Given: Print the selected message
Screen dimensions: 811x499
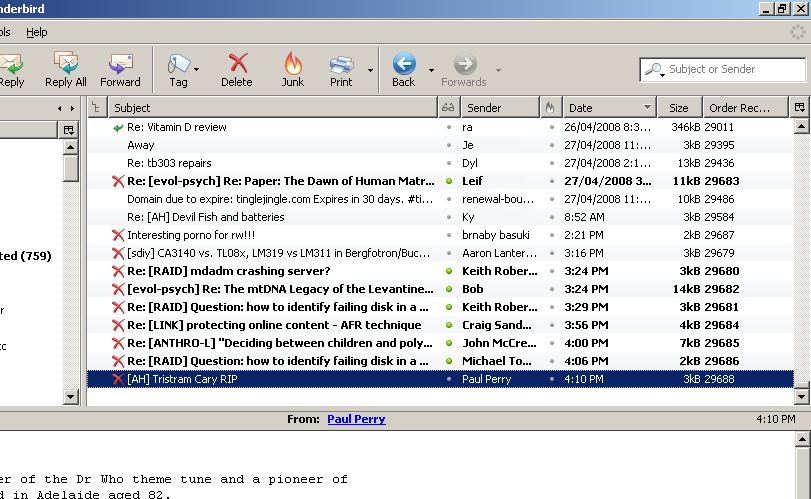Looking at the screenshot, I should [x=341, y=70].
